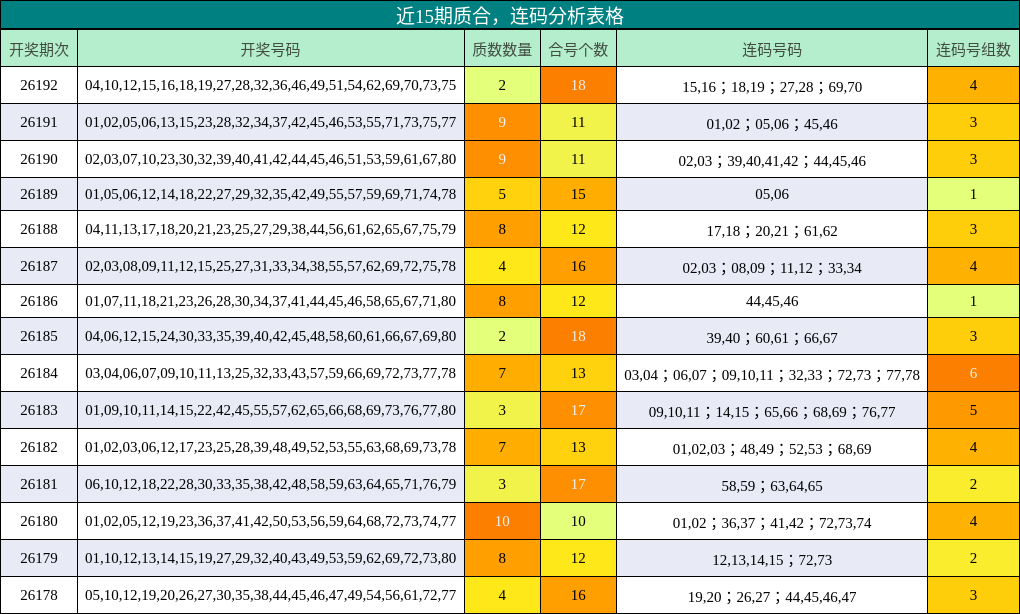1020x614 pixels.
Task: Click prime count 10 in row 26180
Action: 502,522
